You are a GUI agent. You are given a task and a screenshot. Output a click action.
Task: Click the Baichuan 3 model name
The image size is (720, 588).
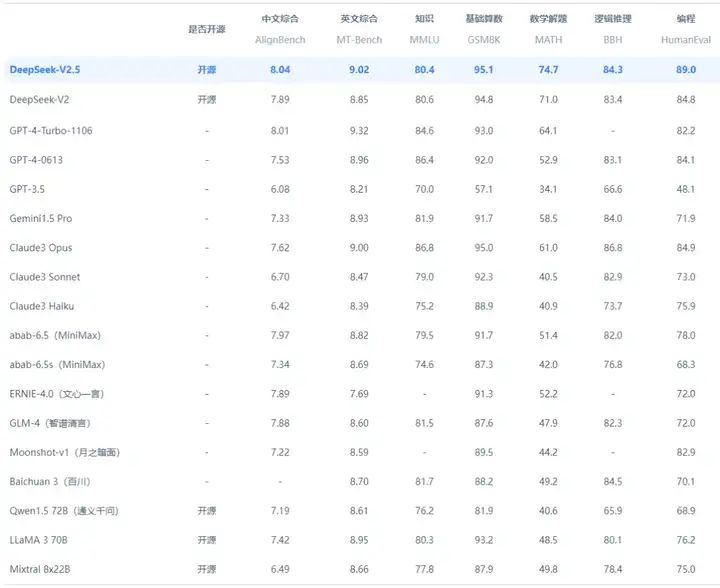[x=50, y=482]
